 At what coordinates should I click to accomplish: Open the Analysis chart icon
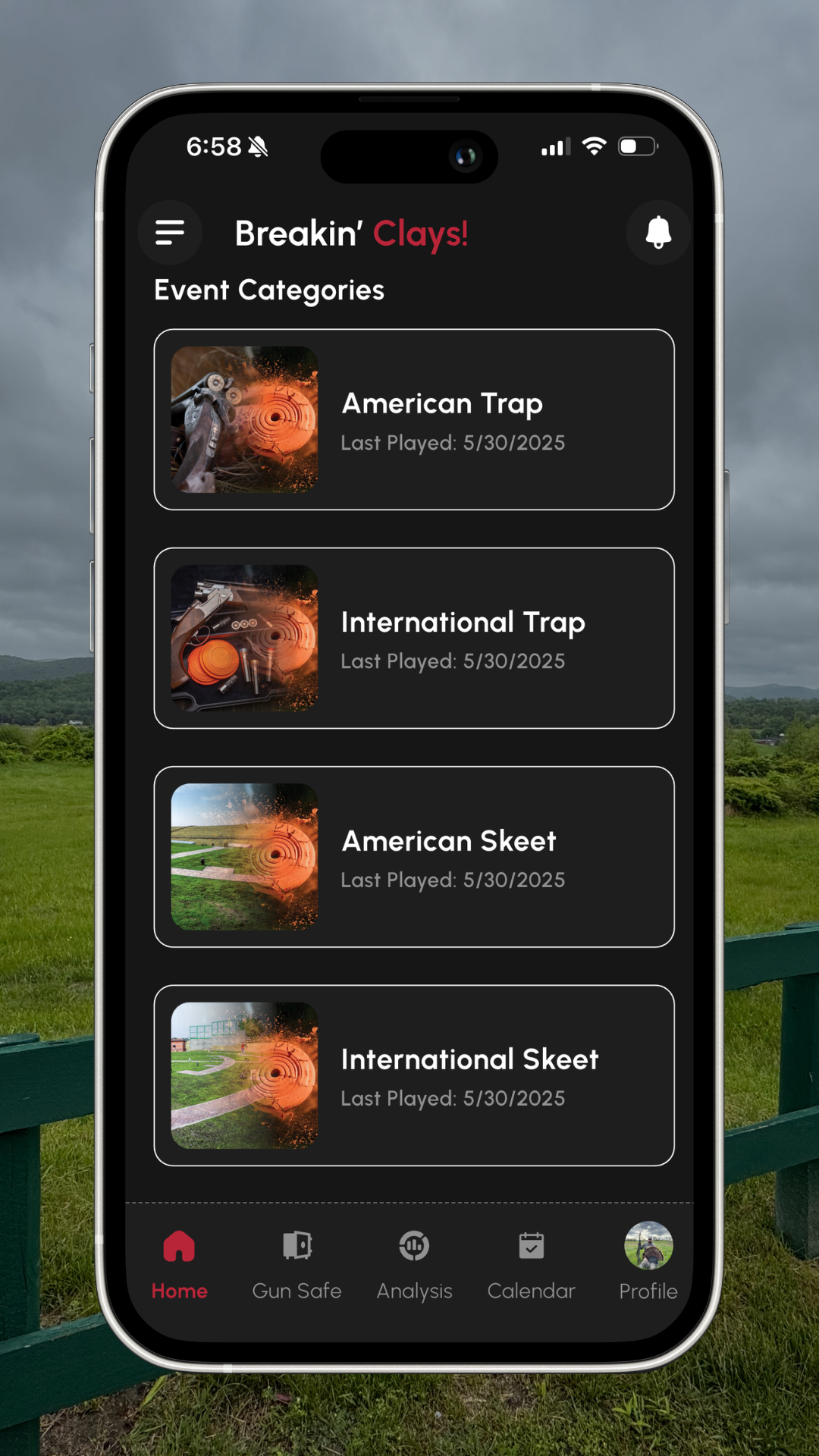click(414, 1245)
